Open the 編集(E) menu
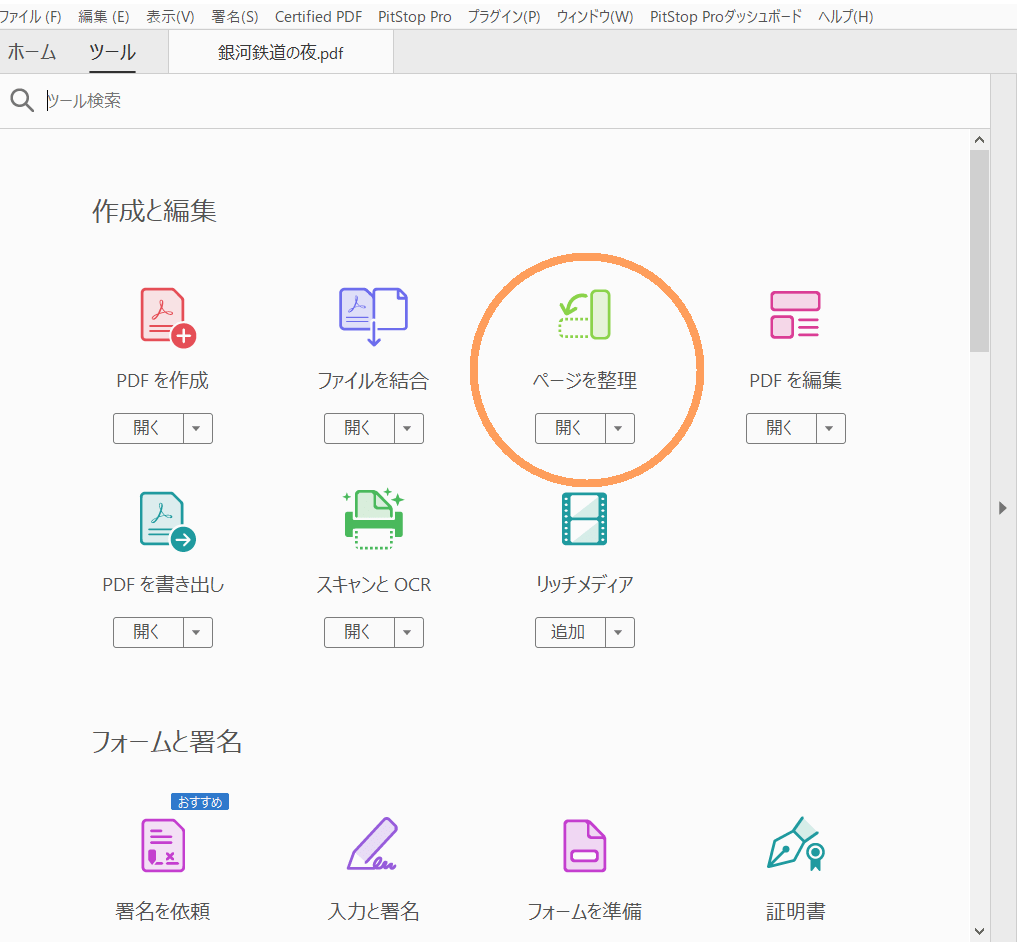Screen dimensions: 1017x942 [104, 17]
